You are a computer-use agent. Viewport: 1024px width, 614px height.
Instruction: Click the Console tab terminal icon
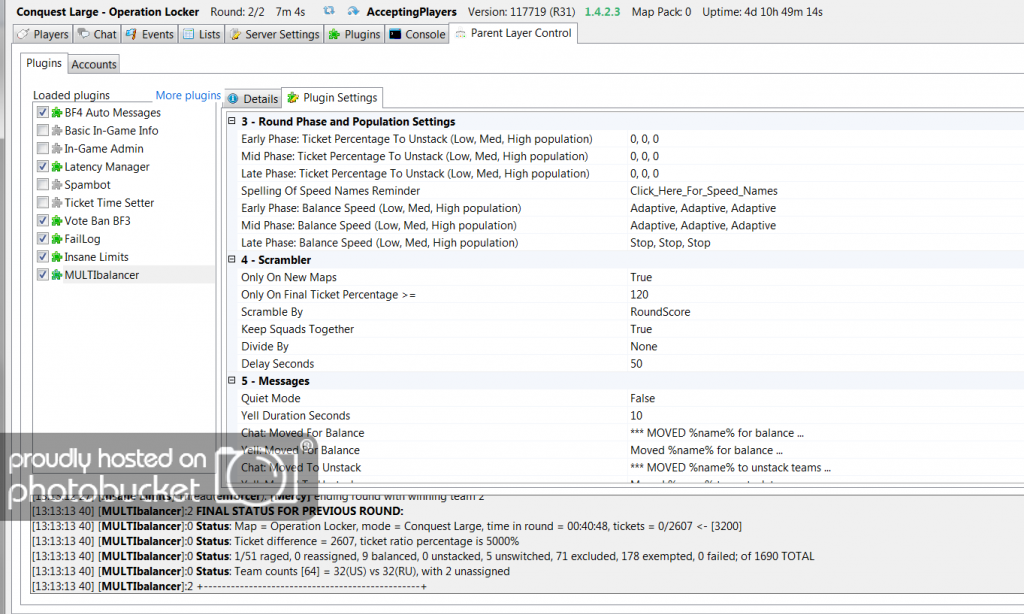(396, 34)
